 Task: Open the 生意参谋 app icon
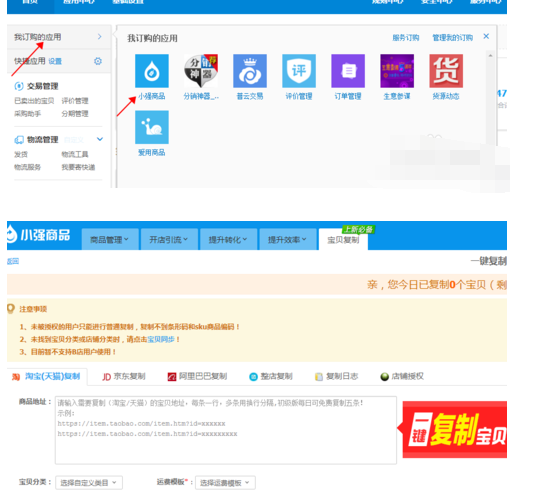[397, 71]
